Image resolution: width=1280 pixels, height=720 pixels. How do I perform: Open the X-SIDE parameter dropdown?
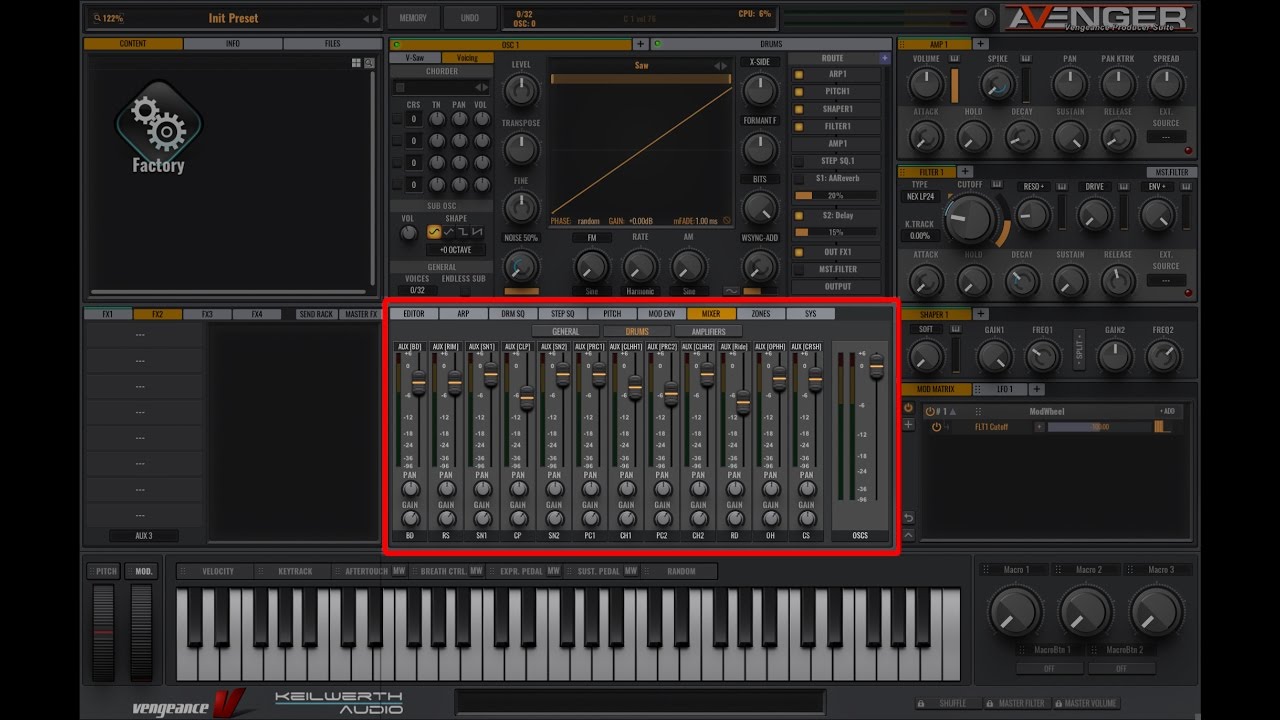coord(760,62)
